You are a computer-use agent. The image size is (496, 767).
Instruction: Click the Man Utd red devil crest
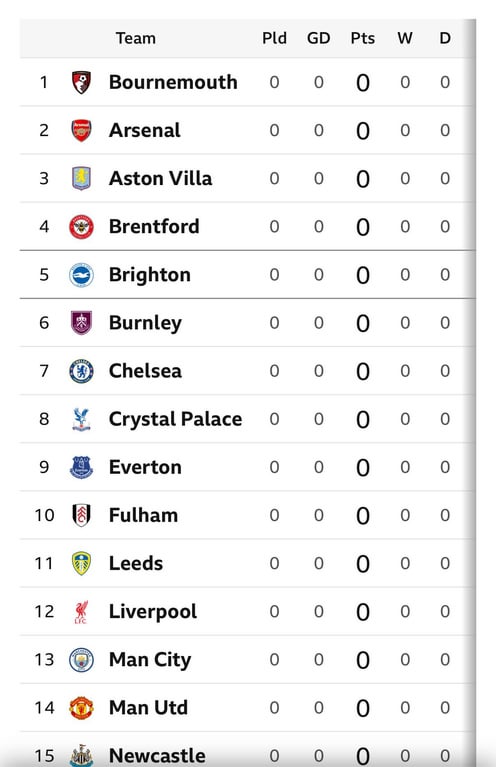pyautogui.click(x=81, y=708)
